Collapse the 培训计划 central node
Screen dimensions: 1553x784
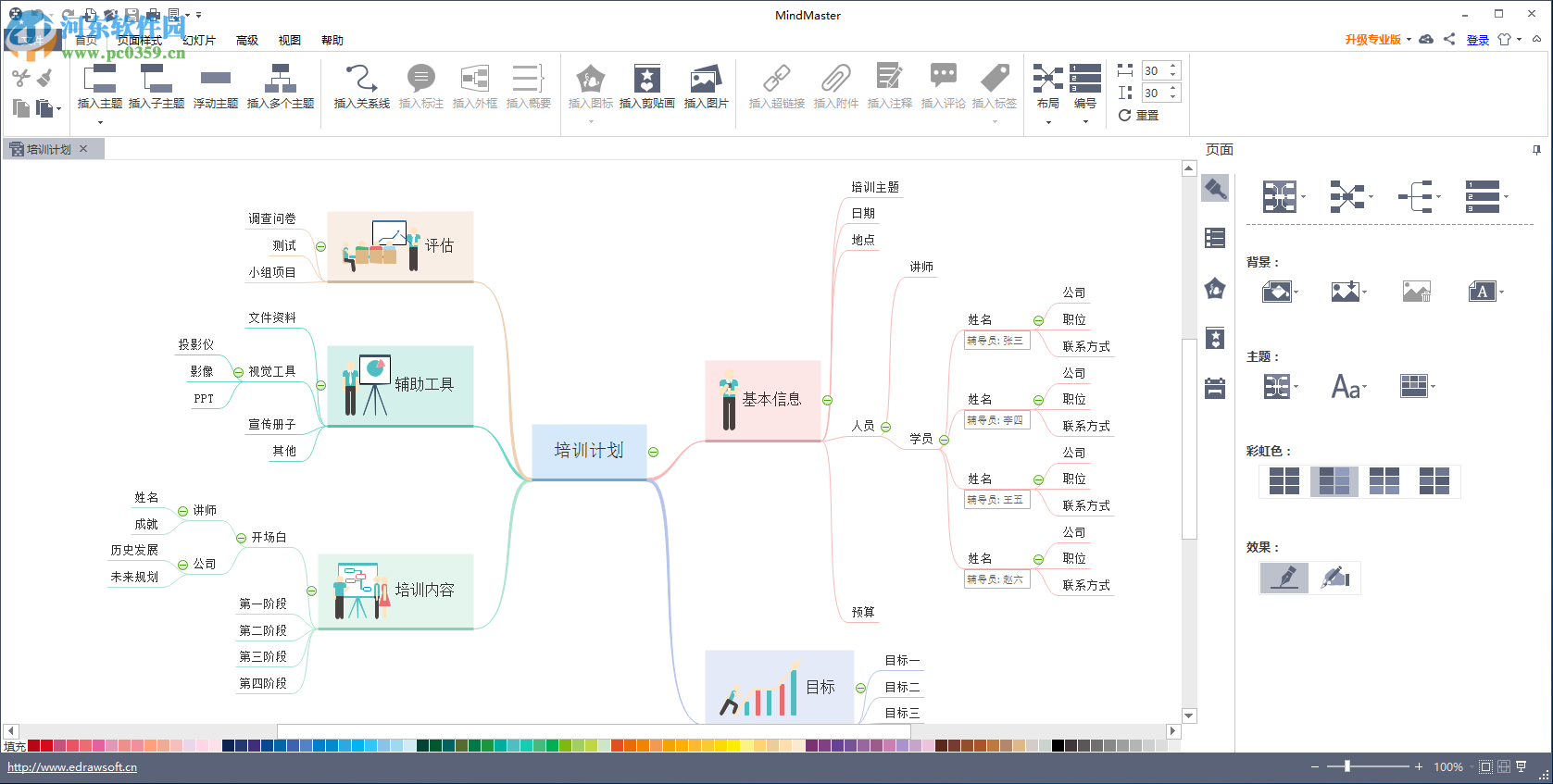point(653,453)
